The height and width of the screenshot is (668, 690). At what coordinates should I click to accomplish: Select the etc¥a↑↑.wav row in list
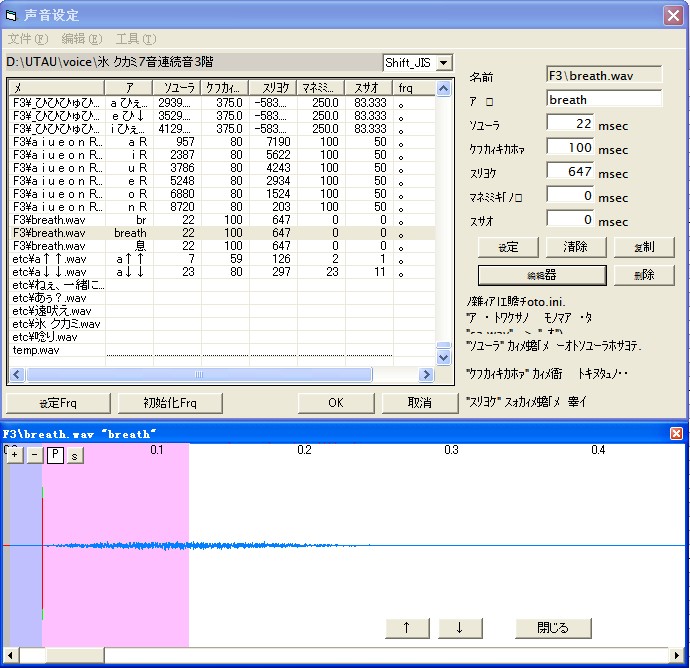coord(222,259)
